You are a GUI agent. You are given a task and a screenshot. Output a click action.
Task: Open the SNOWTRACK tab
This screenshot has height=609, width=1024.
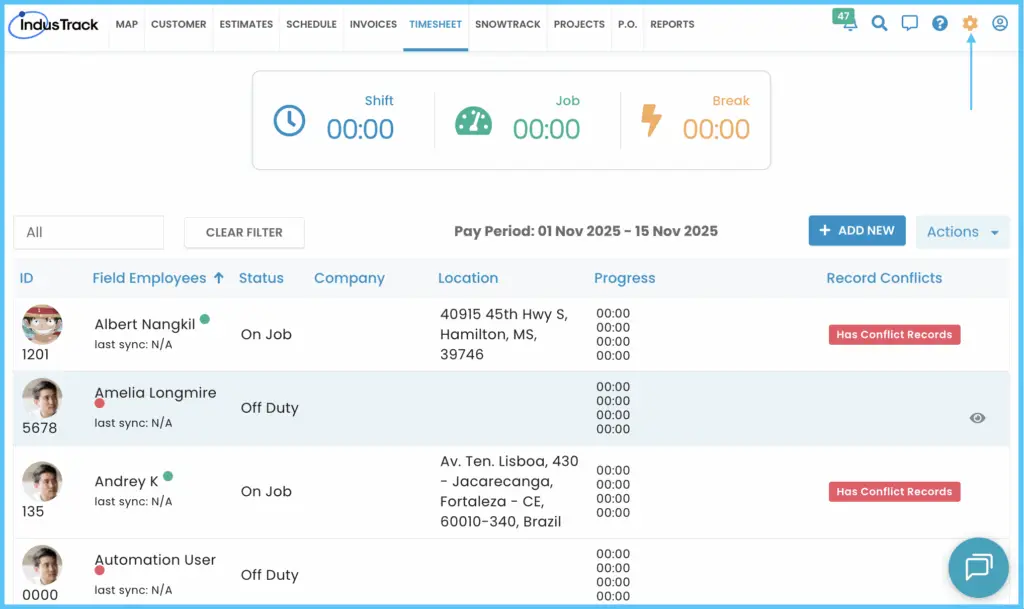pos(507,24)
